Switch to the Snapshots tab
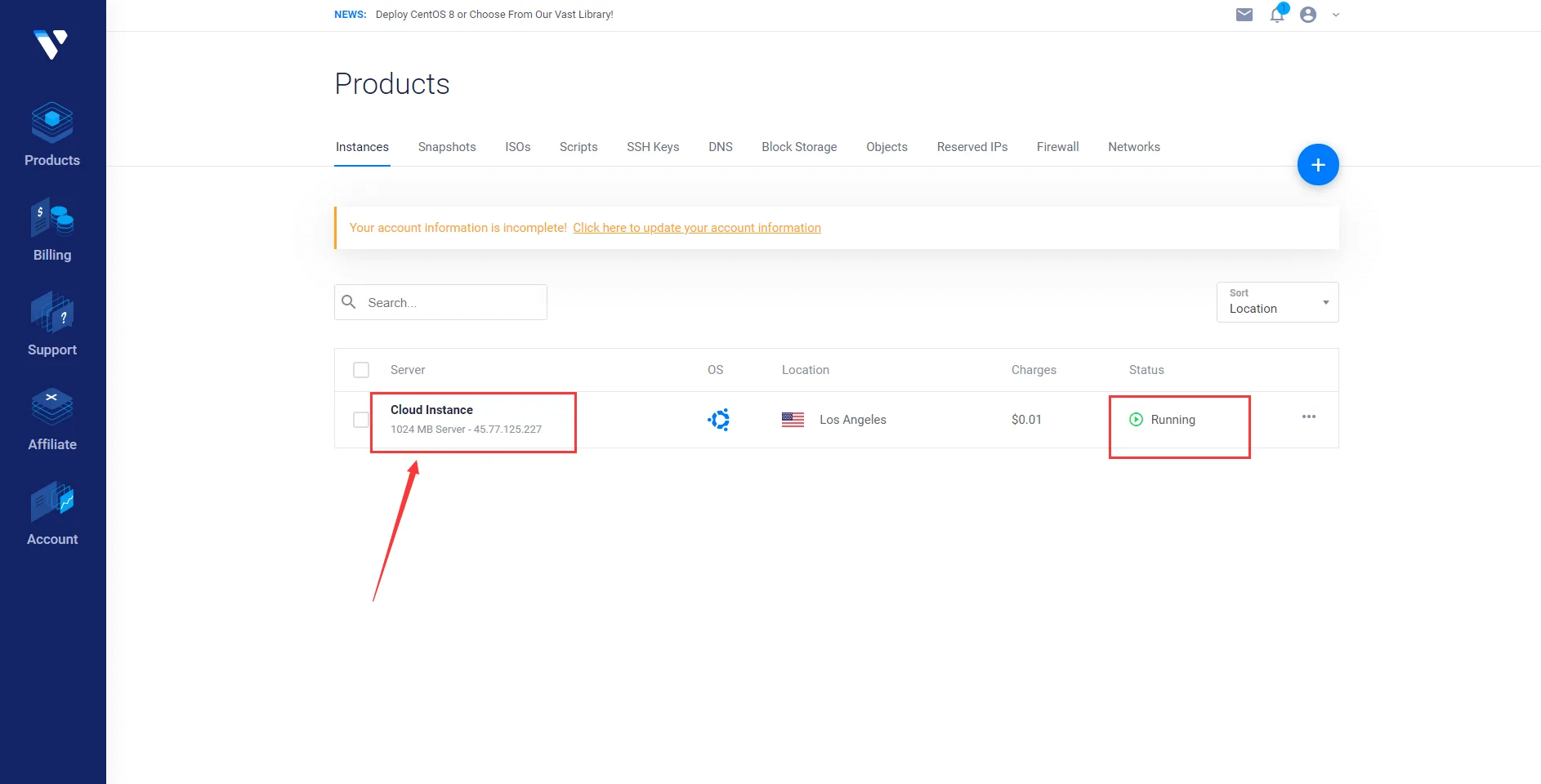 tap(447, 147)
